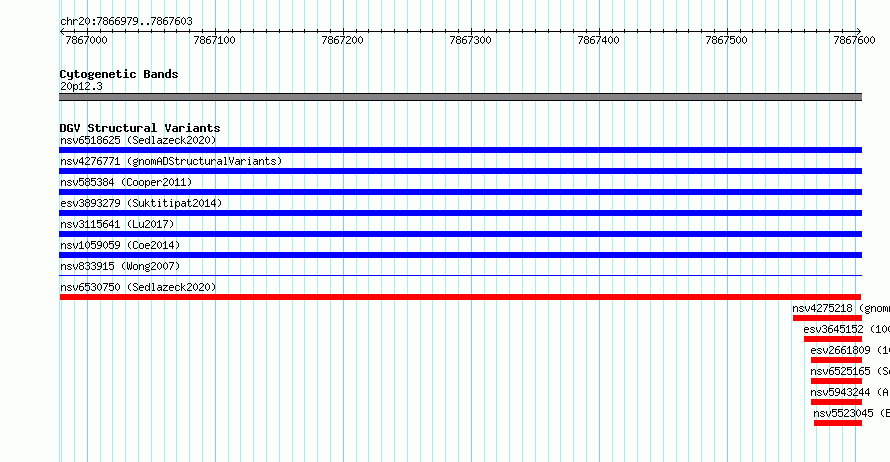Click ruler position 7867400
The width and height of the screenshot is (890, 462).
click(x=598, y=40)
